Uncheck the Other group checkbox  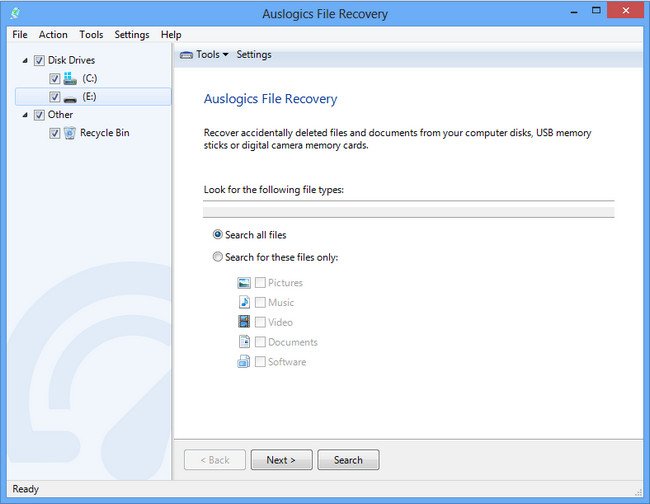coord(39,115)
